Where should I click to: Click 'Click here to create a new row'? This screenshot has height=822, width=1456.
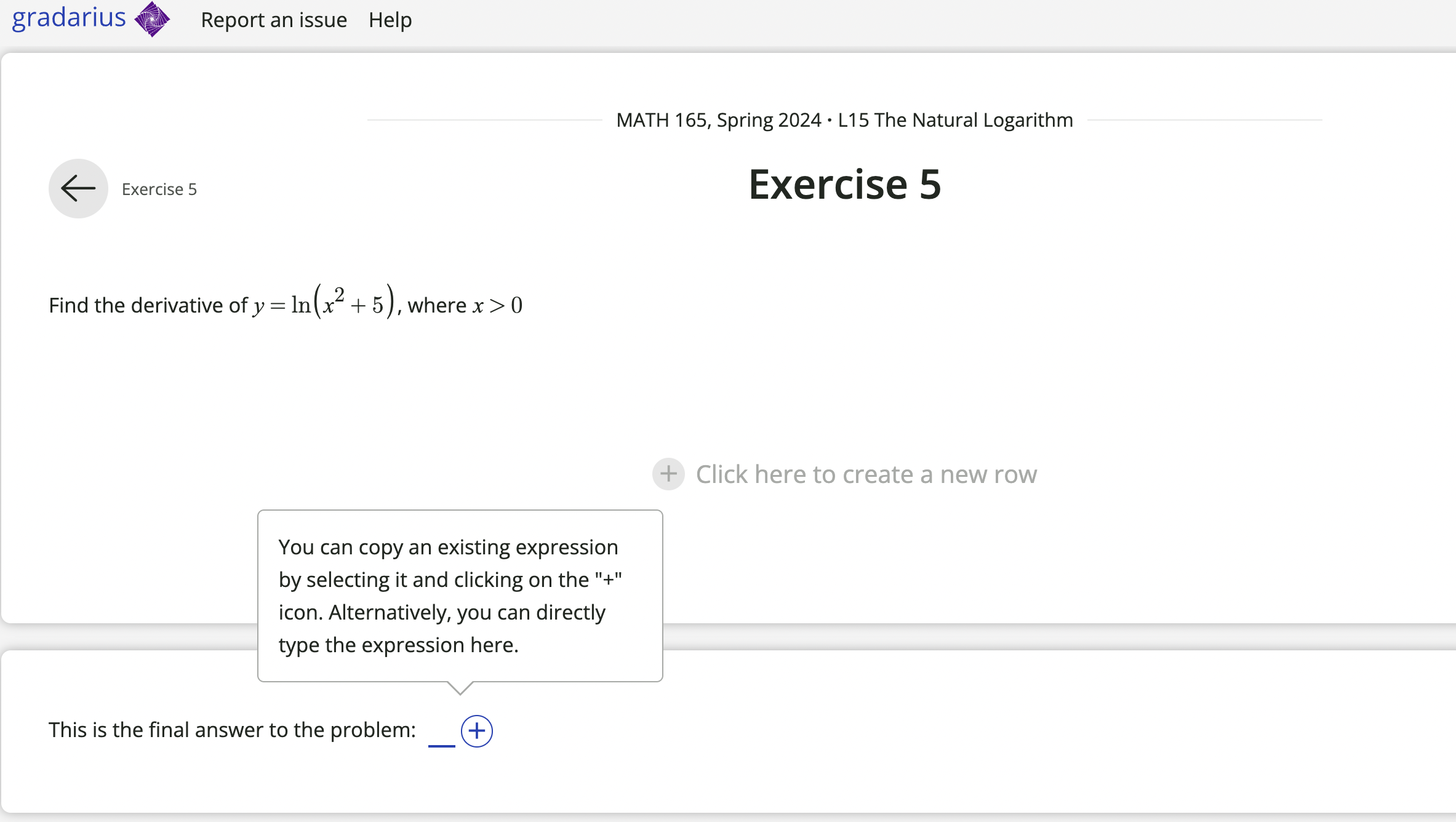(x=866, y=474)
